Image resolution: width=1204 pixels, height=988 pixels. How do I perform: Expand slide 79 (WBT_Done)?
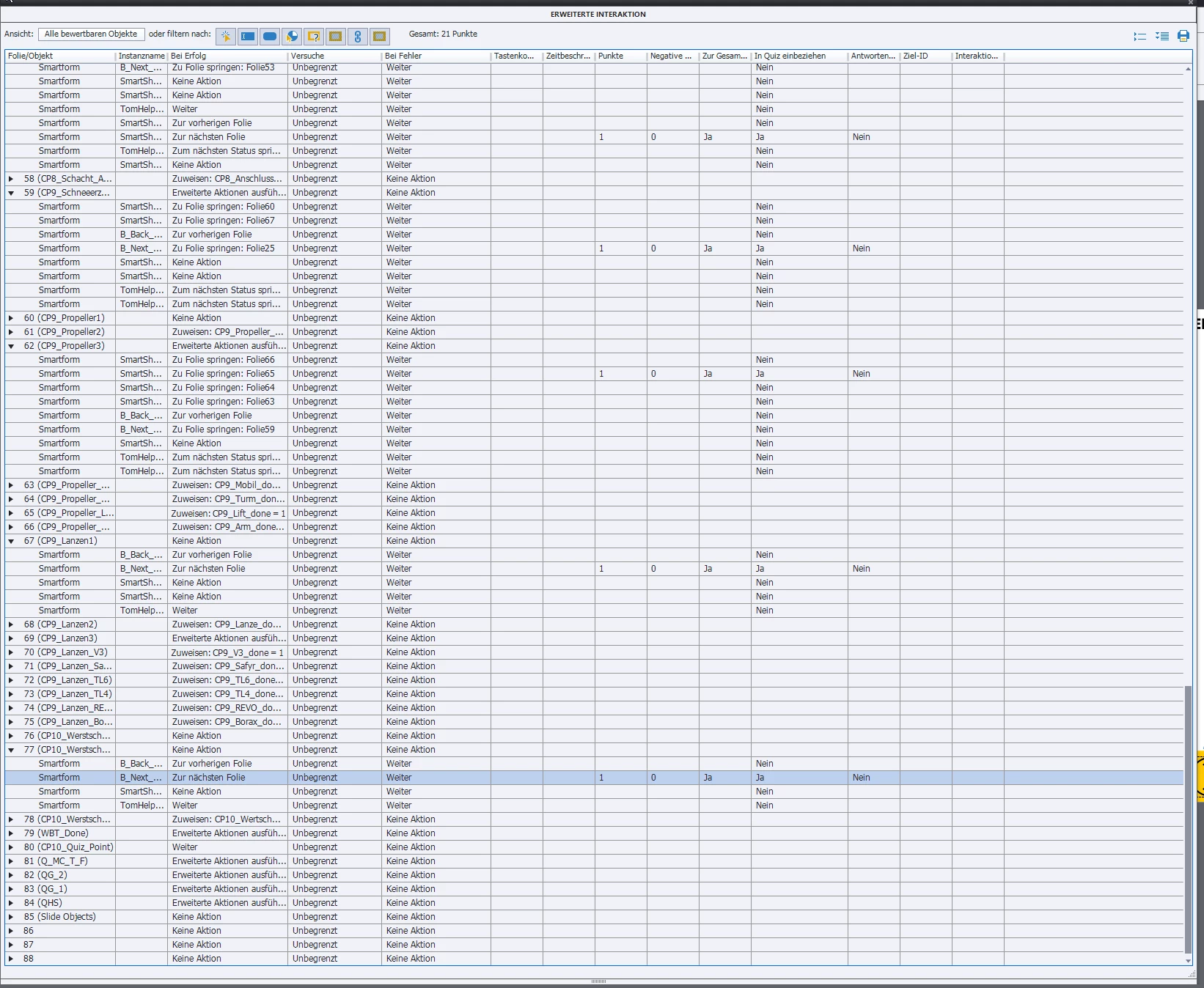11,833
